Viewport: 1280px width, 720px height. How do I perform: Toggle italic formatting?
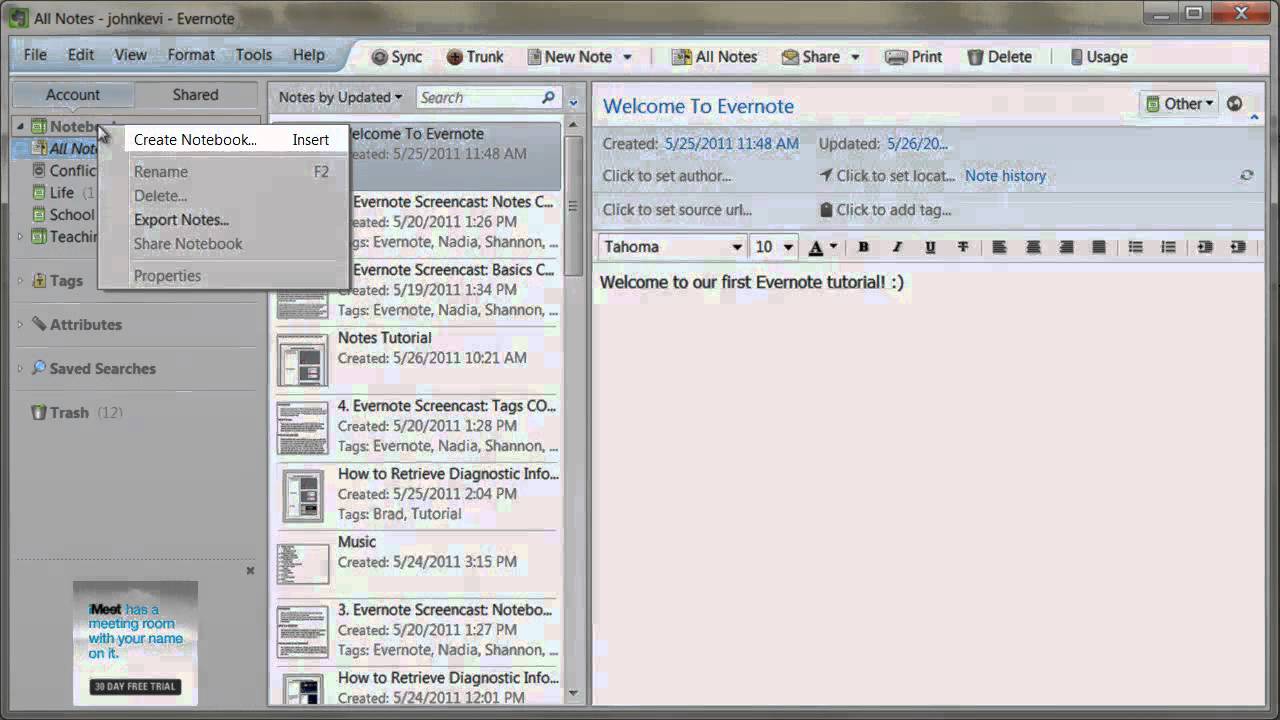(x=897, y=247)
